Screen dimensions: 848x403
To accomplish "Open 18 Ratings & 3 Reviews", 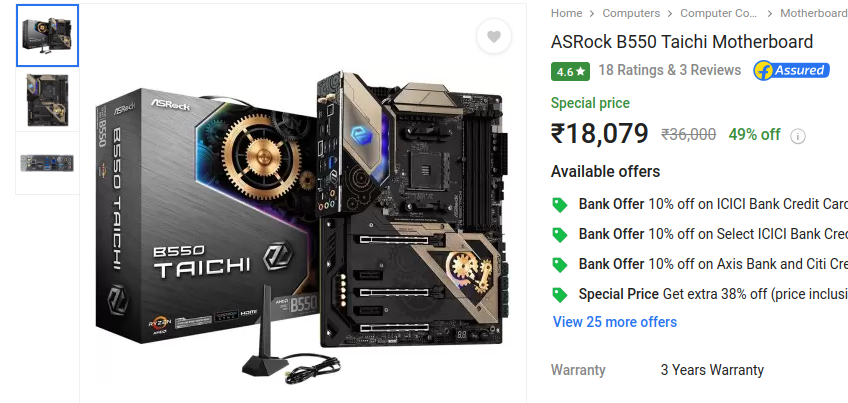I will point(670,70).
